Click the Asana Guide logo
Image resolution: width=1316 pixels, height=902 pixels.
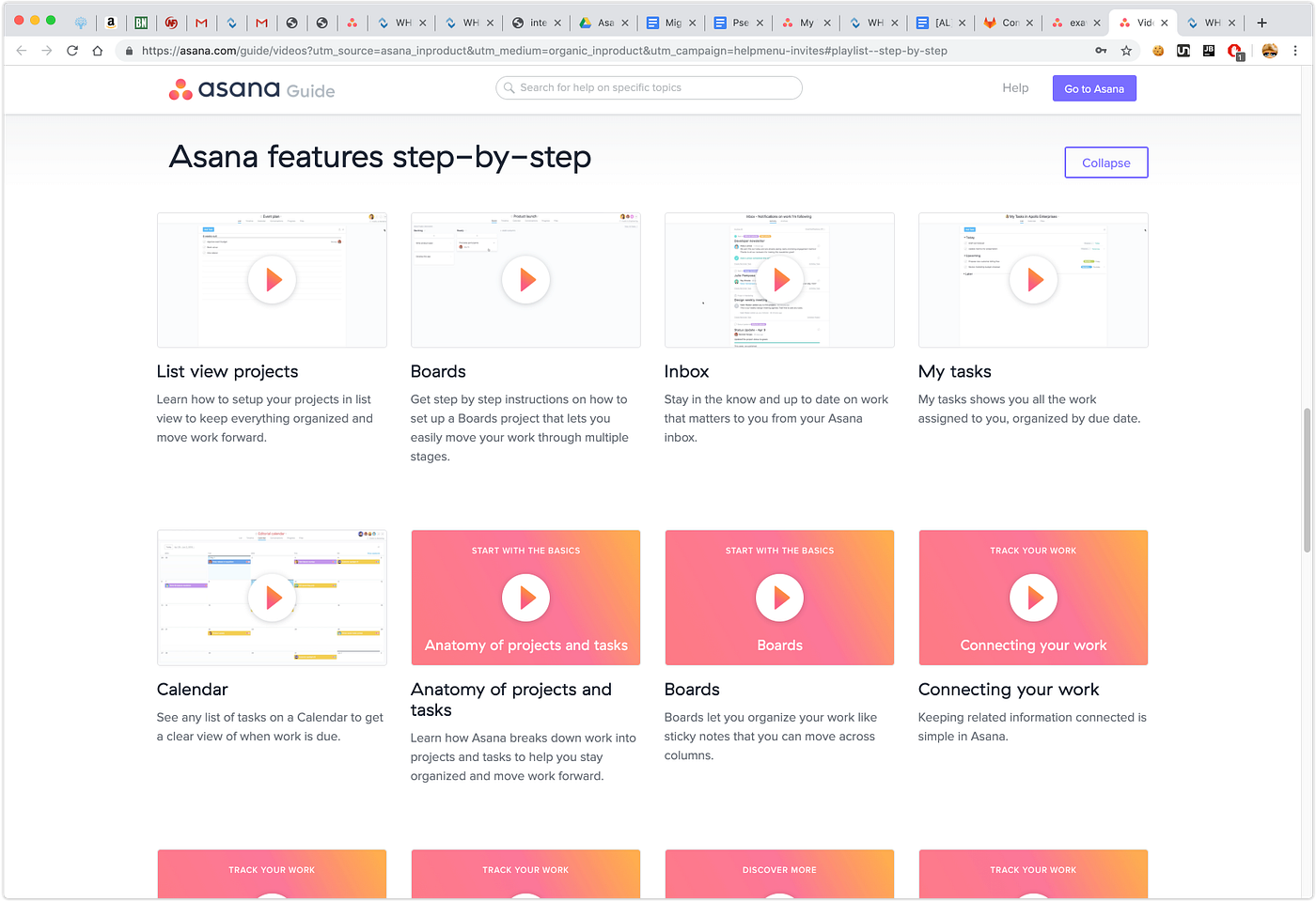252,89
